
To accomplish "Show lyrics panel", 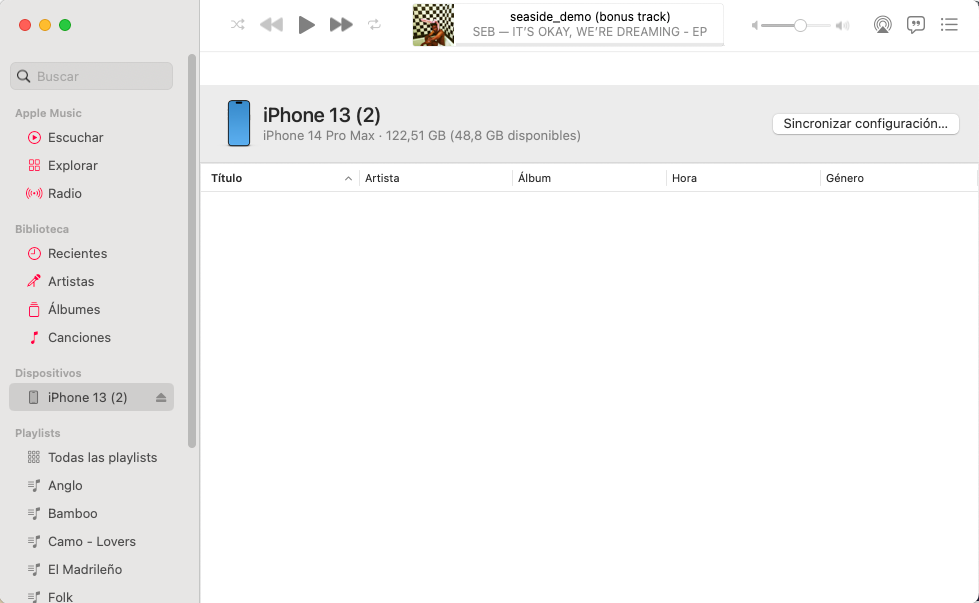I will [915, 25].
